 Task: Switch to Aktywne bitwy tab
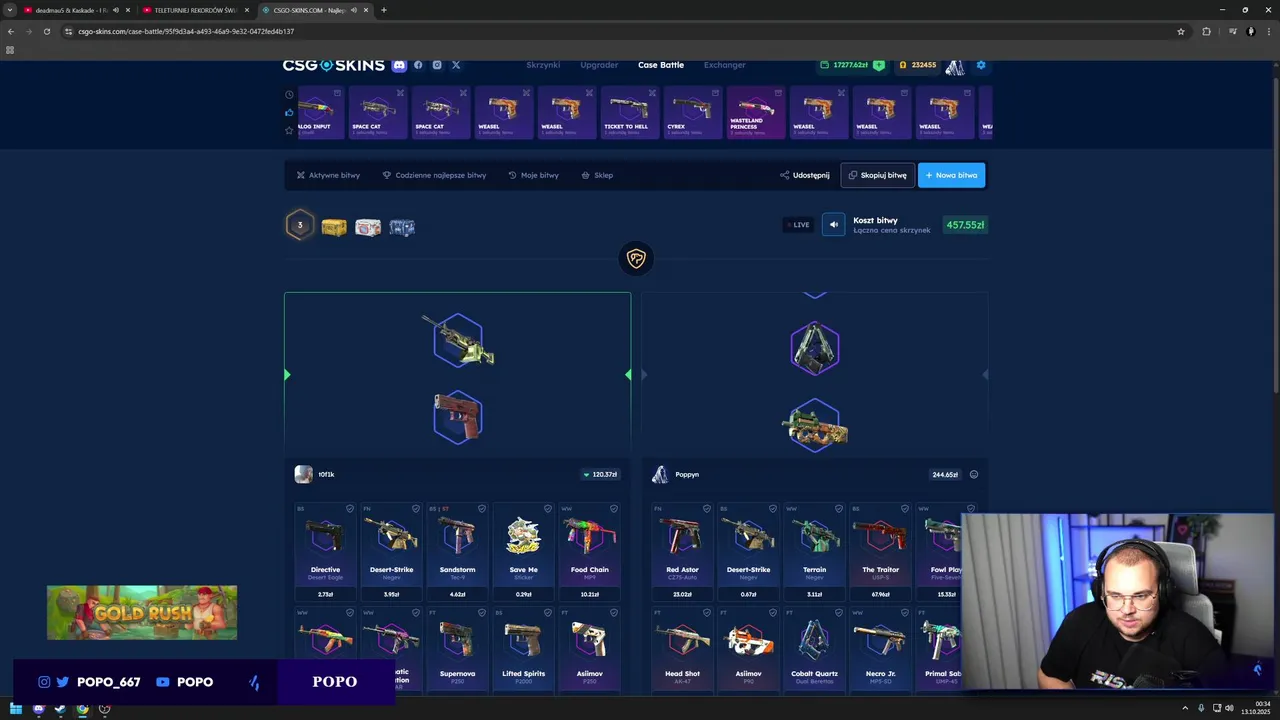328,175
